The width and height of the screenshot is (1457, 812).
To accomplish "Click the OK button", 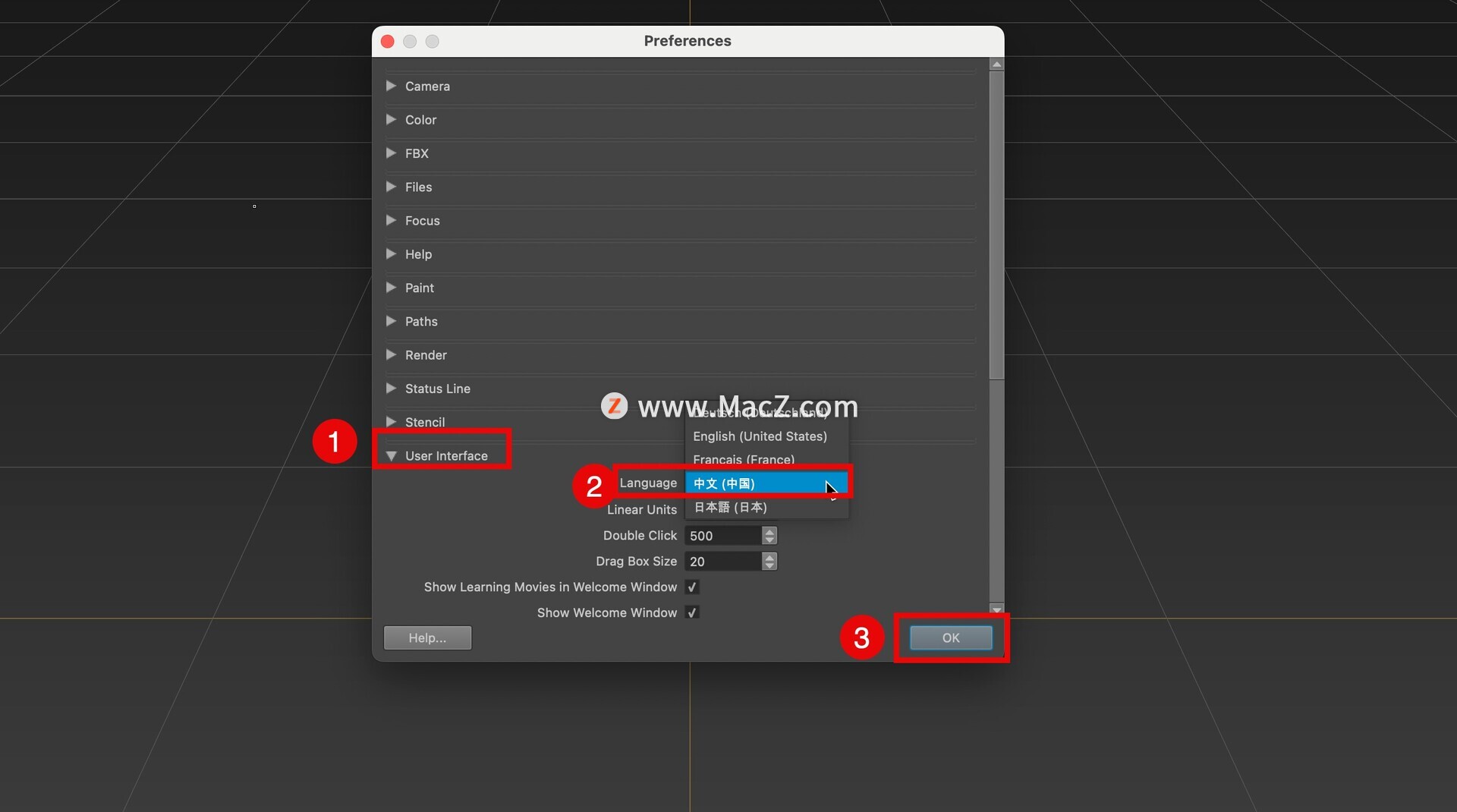I will click(x=951, y=638).
